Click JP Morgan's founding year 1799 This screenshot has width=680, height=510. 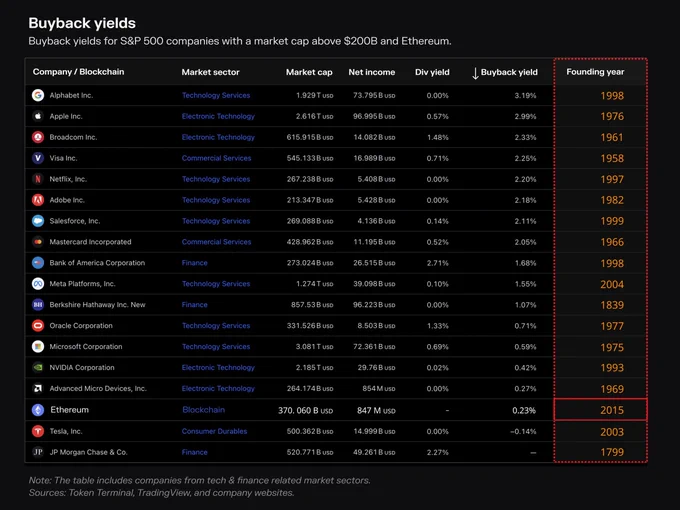(x=612, y=452)
